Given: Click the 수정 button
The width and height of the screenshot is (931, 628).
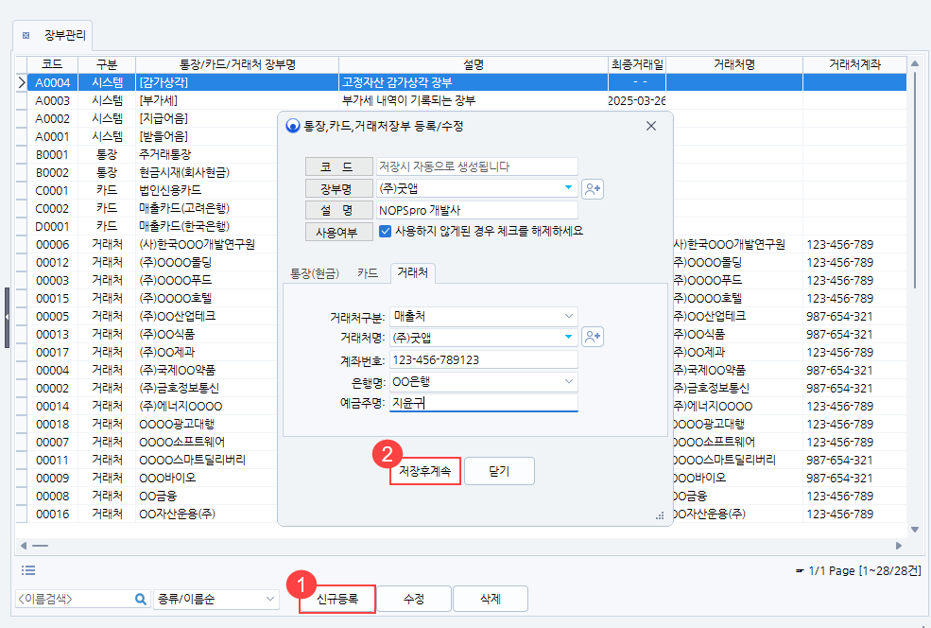Looking at the screenshot, I should pyautogui.click(x=414, y=599).
